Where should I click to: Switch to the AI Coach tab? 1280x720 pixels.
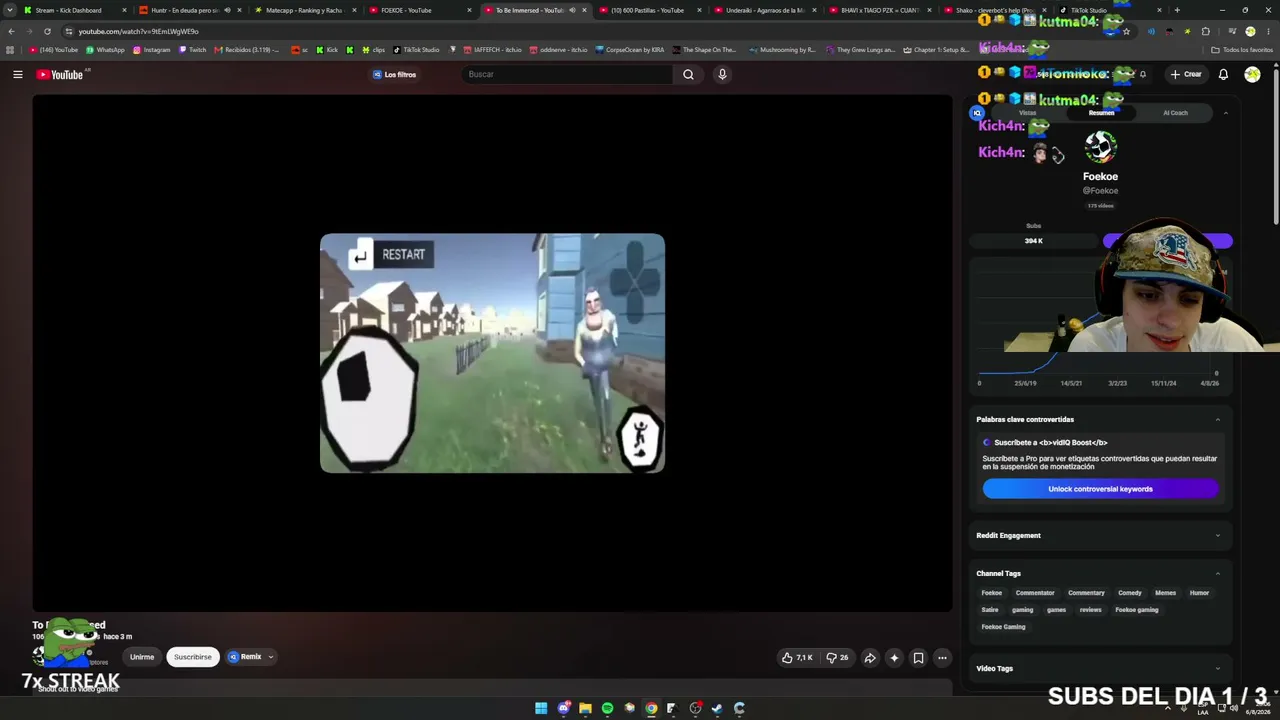coord(1175,113)
